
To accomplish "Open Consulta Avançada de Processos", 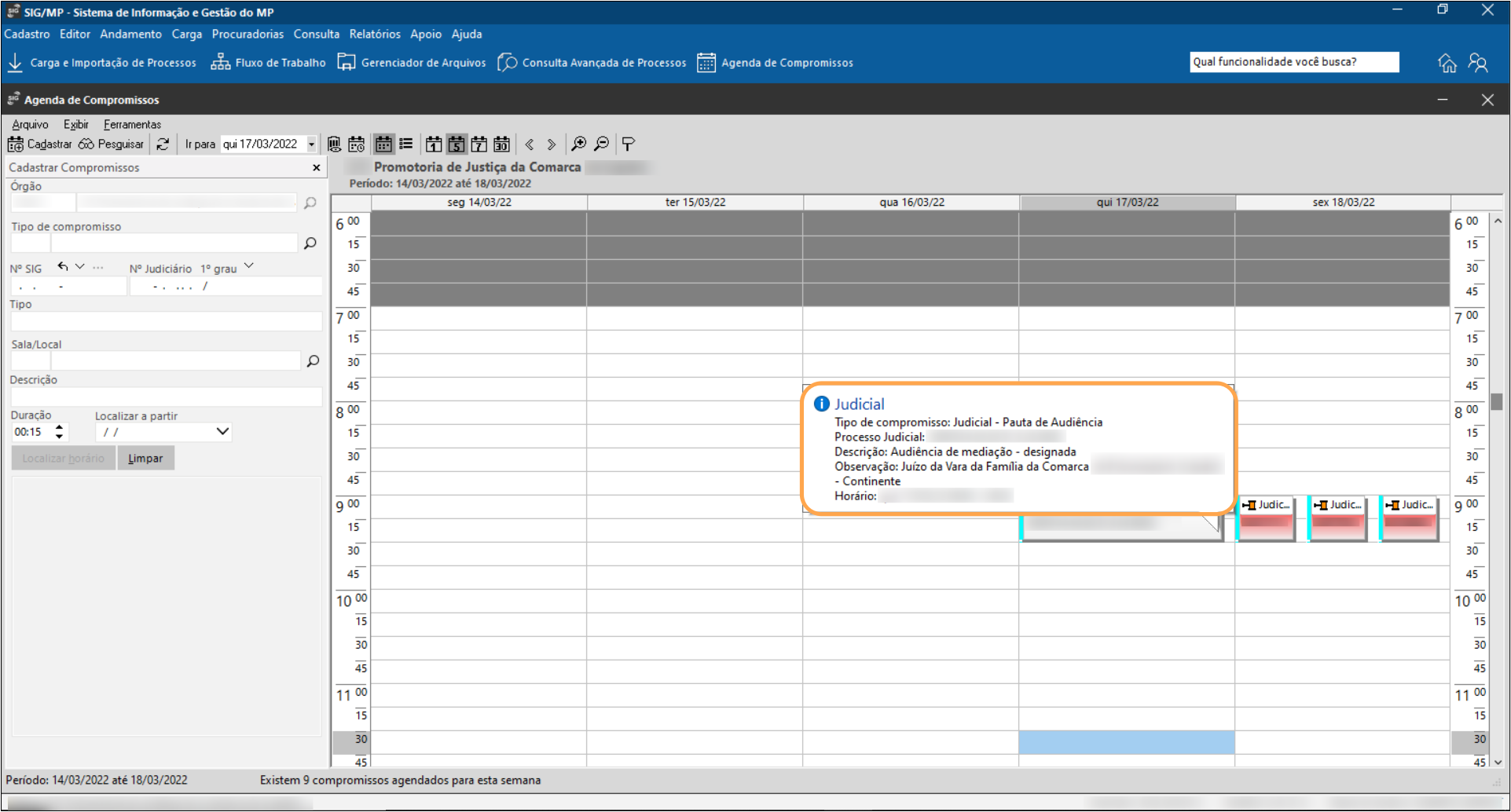I will 592,63.
